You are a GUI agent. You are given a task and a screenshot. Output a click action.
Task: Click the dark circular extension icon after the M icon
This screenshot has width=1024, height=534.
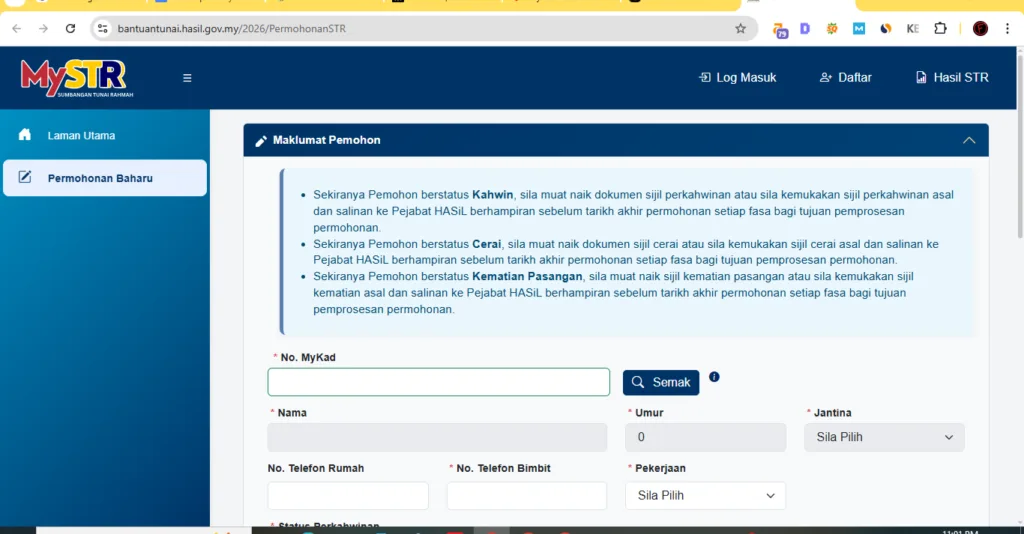(x=886, y=28)
